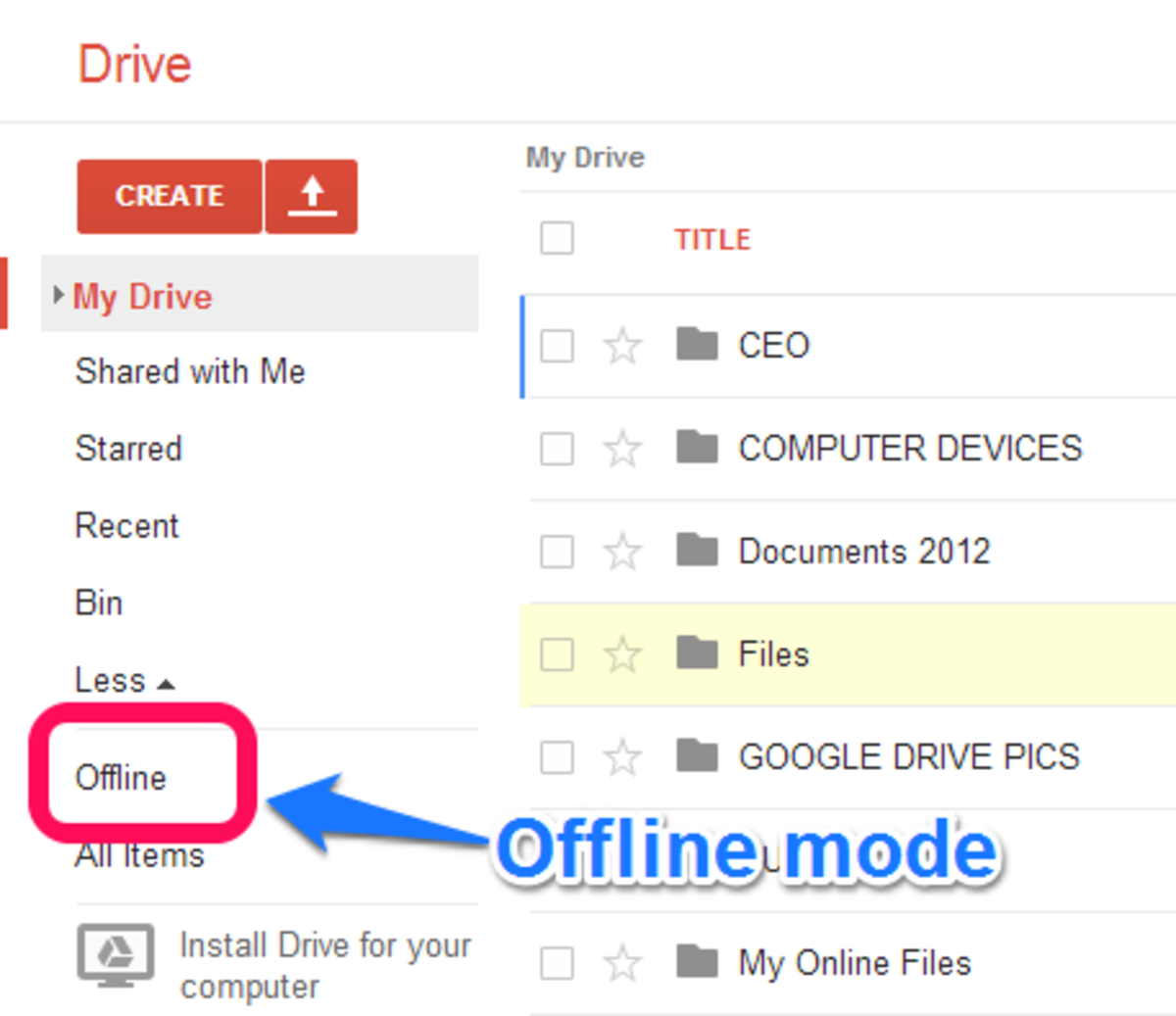The width and height of the screenshot is (1176, 1016).
Task: Check the My Online Files row checkbox
Action: click(x=557, y=963)
